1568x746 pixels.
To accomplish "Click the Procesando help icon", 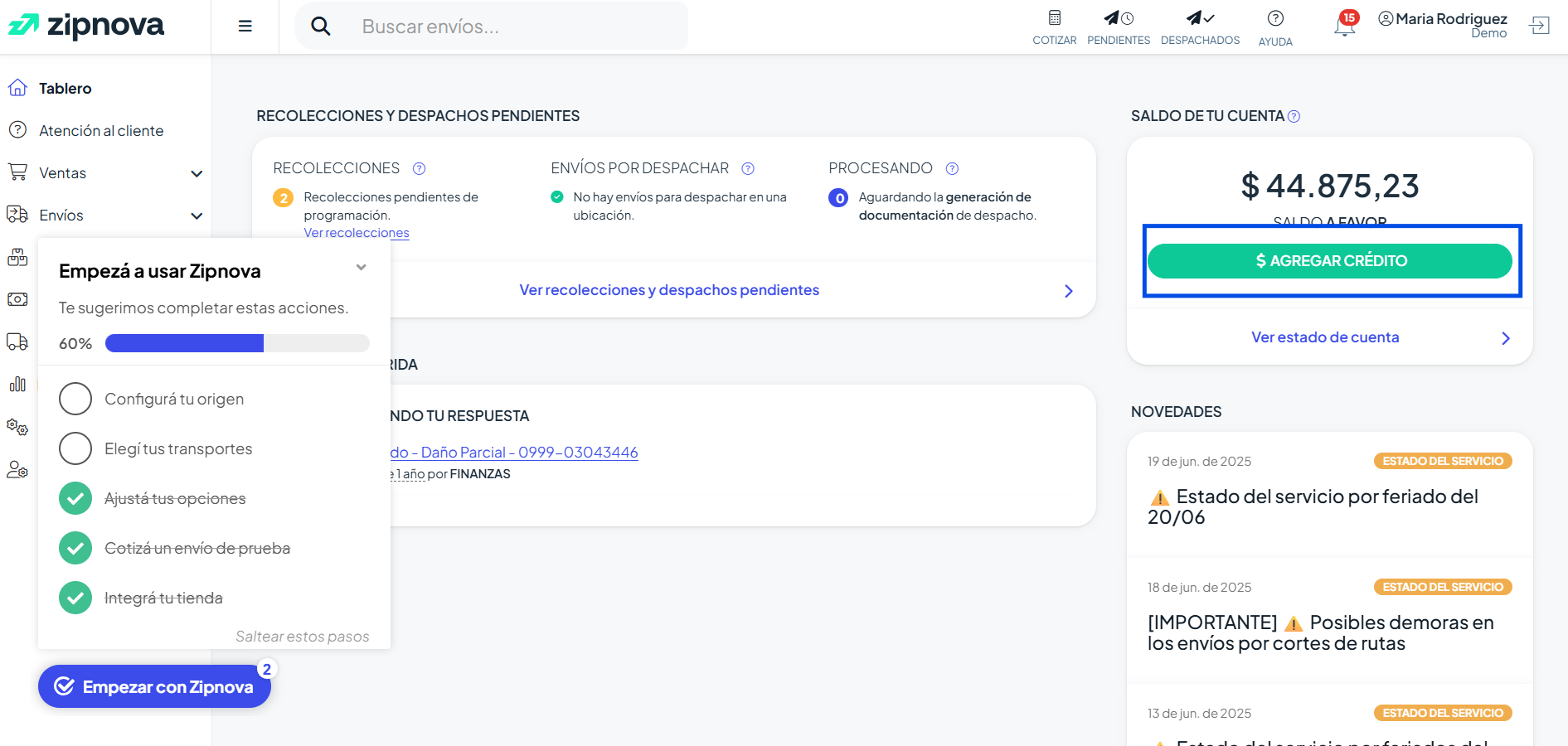I will tap(953, 168).
